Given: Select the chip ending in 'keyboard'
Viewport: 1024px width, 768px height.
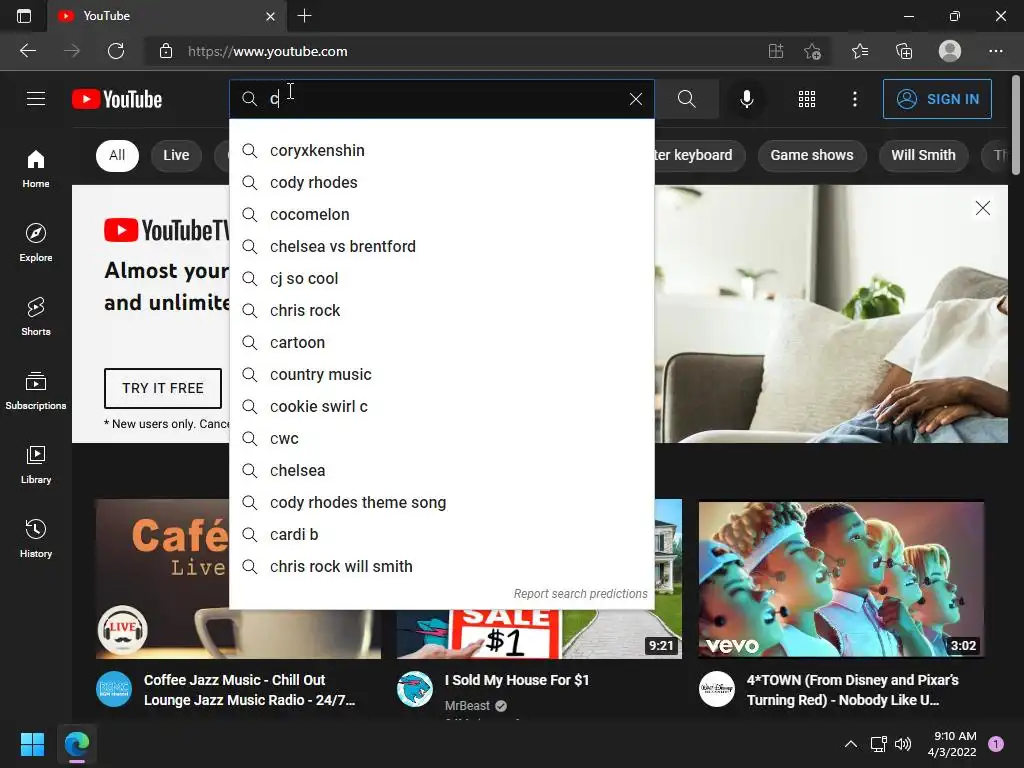Looking at the screenshot, I should tap(699, 155).
